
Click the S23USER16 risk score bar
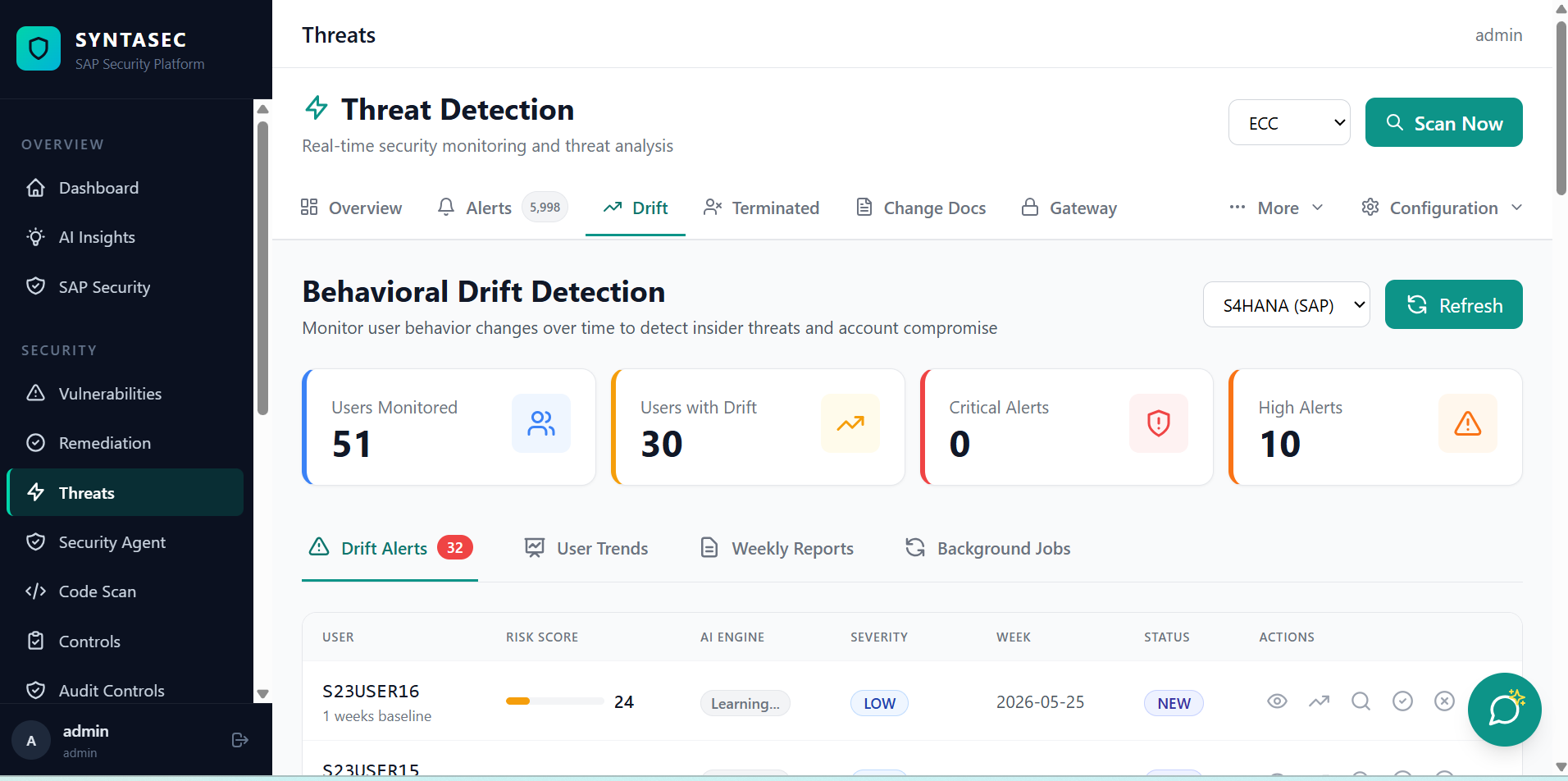554,701
